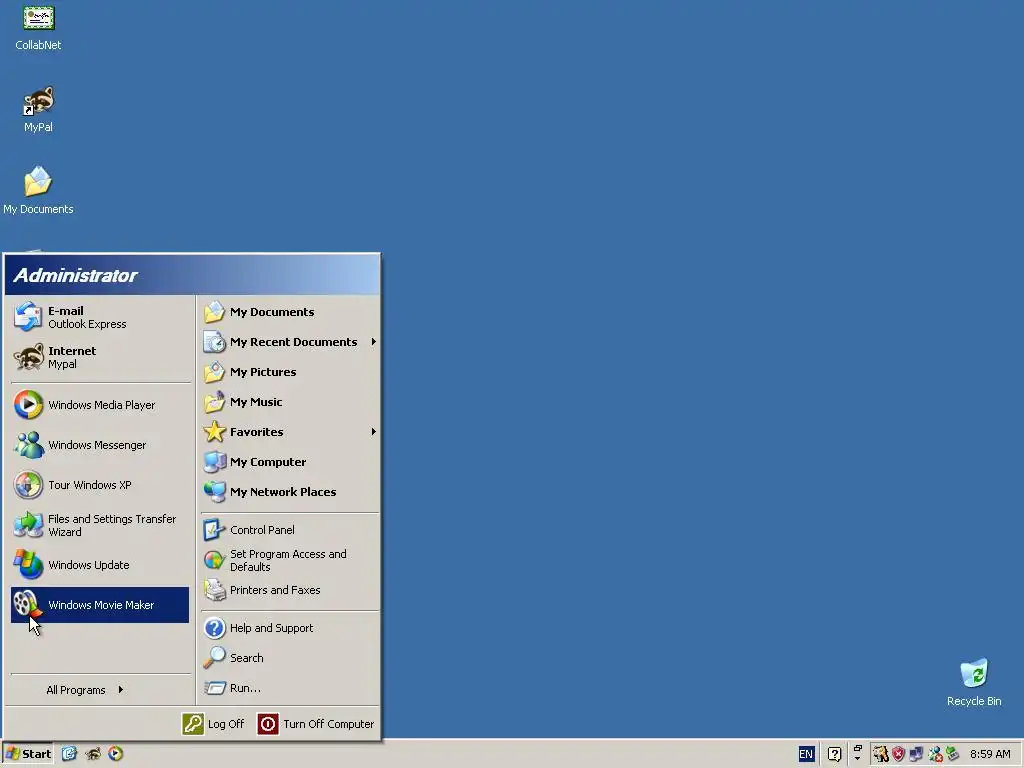Launch Windows Movie Maker
Viewport: 1024px width, 768px height.
100,605
